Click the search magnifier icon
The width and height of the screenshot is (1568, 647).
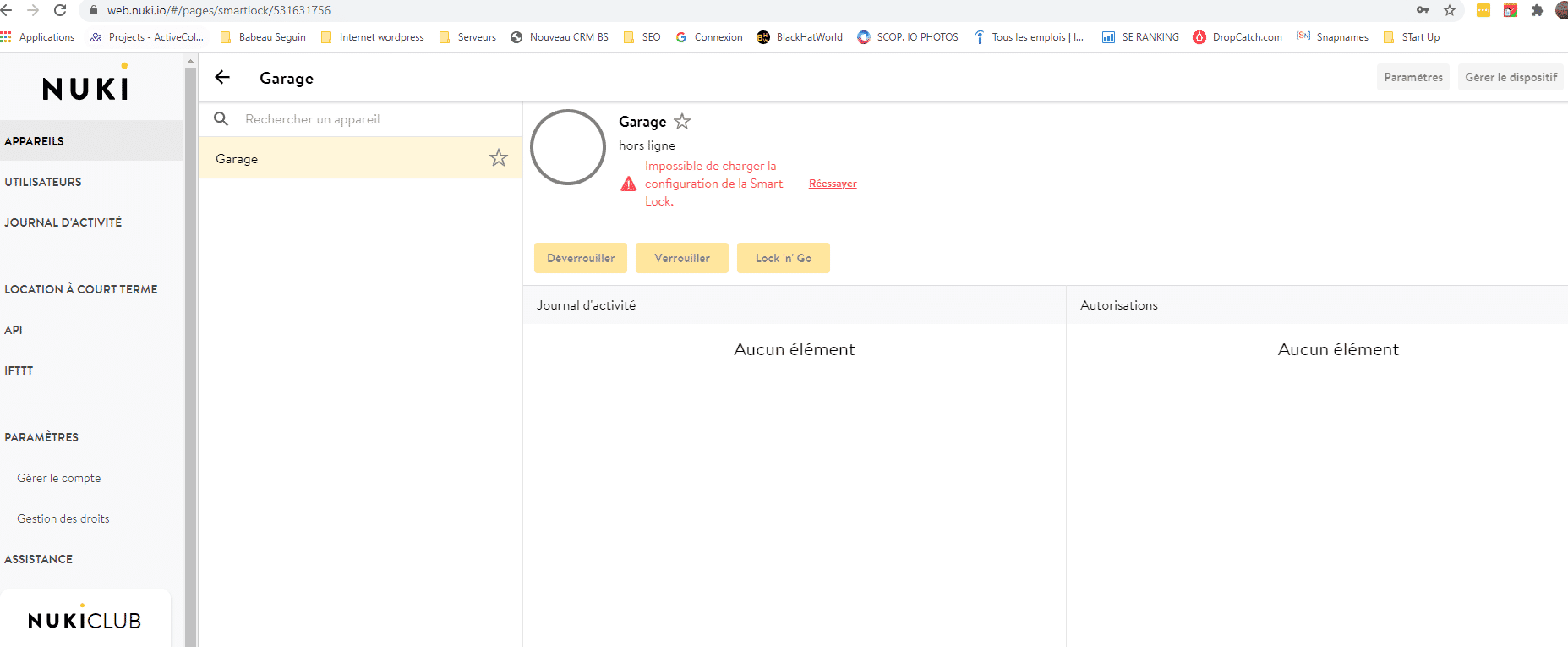coord(221,119)
